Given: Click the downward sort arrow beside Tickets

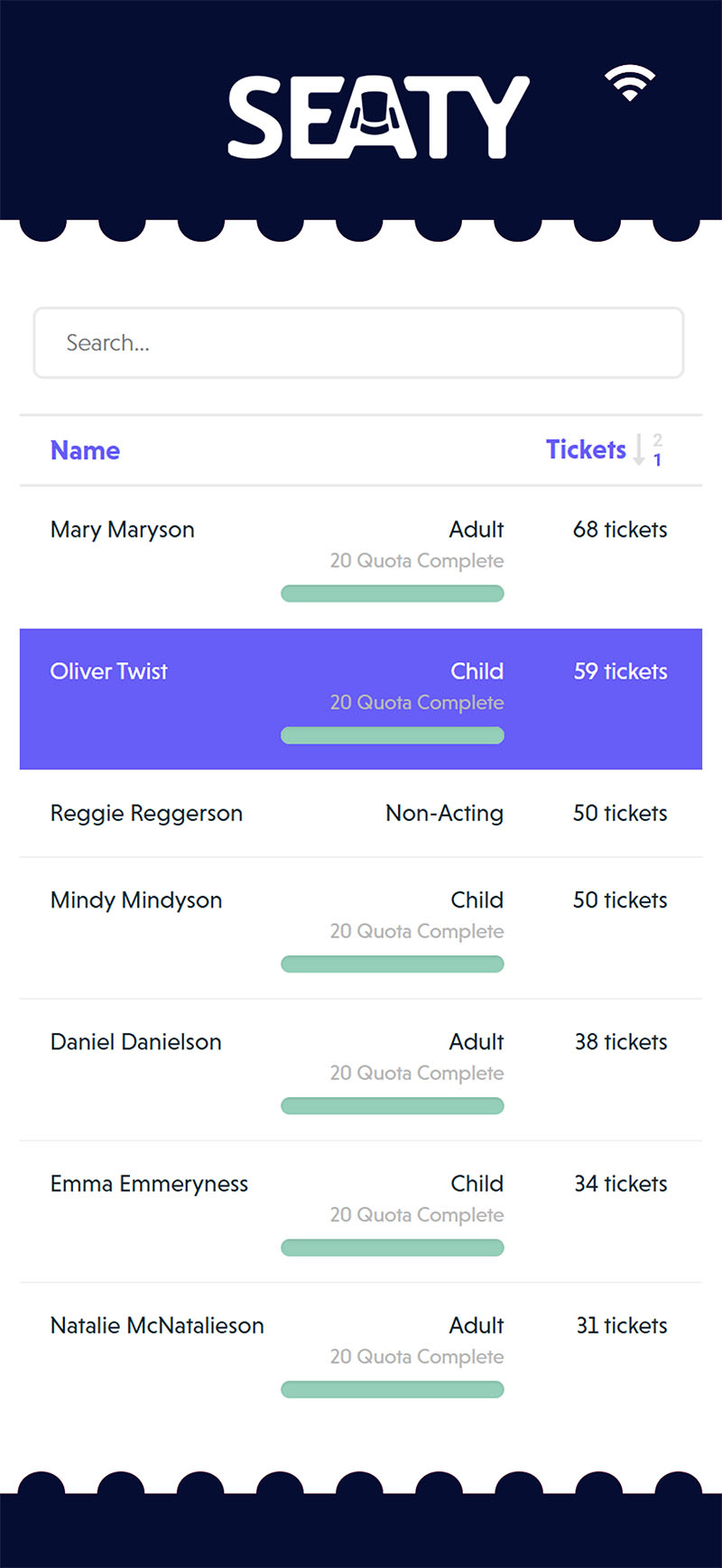Looking at the screenshot, I should 640,450.
